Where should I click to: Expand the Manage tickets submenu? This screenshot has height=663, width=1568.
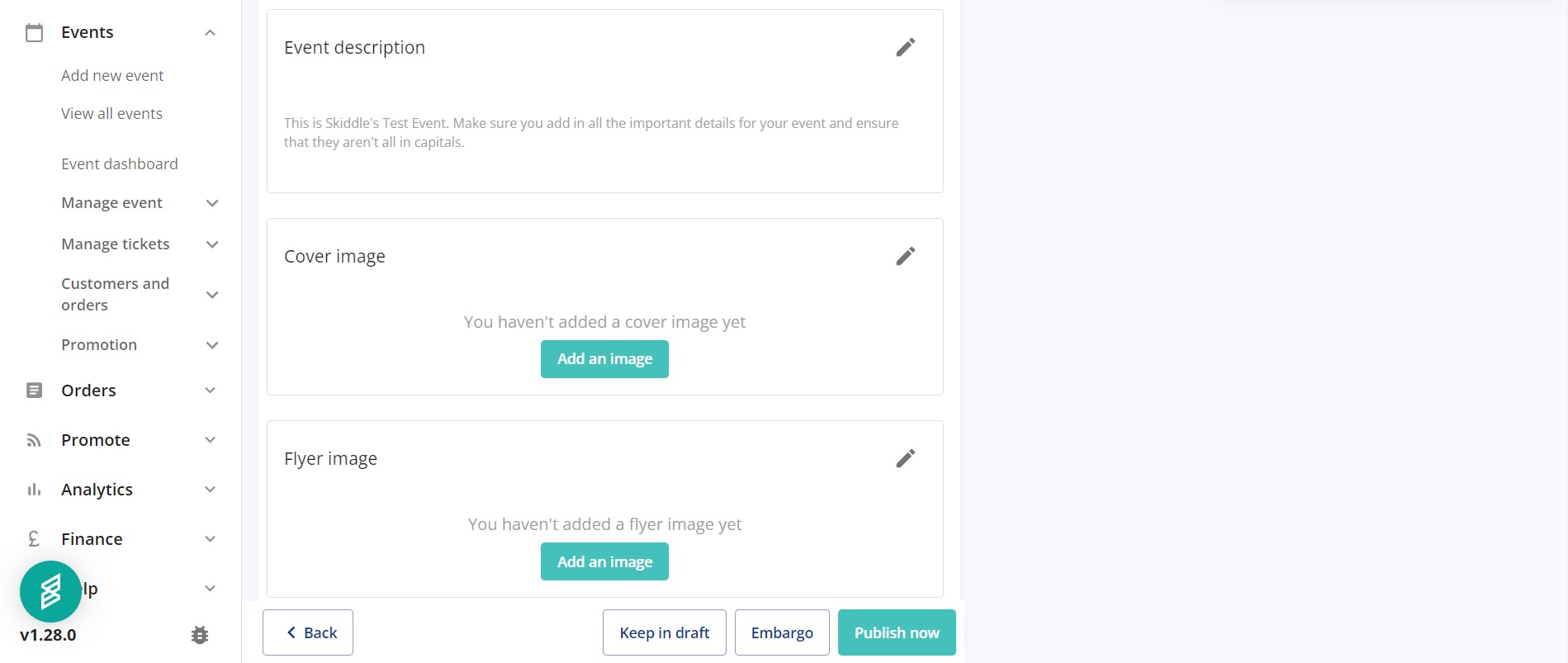(212, 244)
